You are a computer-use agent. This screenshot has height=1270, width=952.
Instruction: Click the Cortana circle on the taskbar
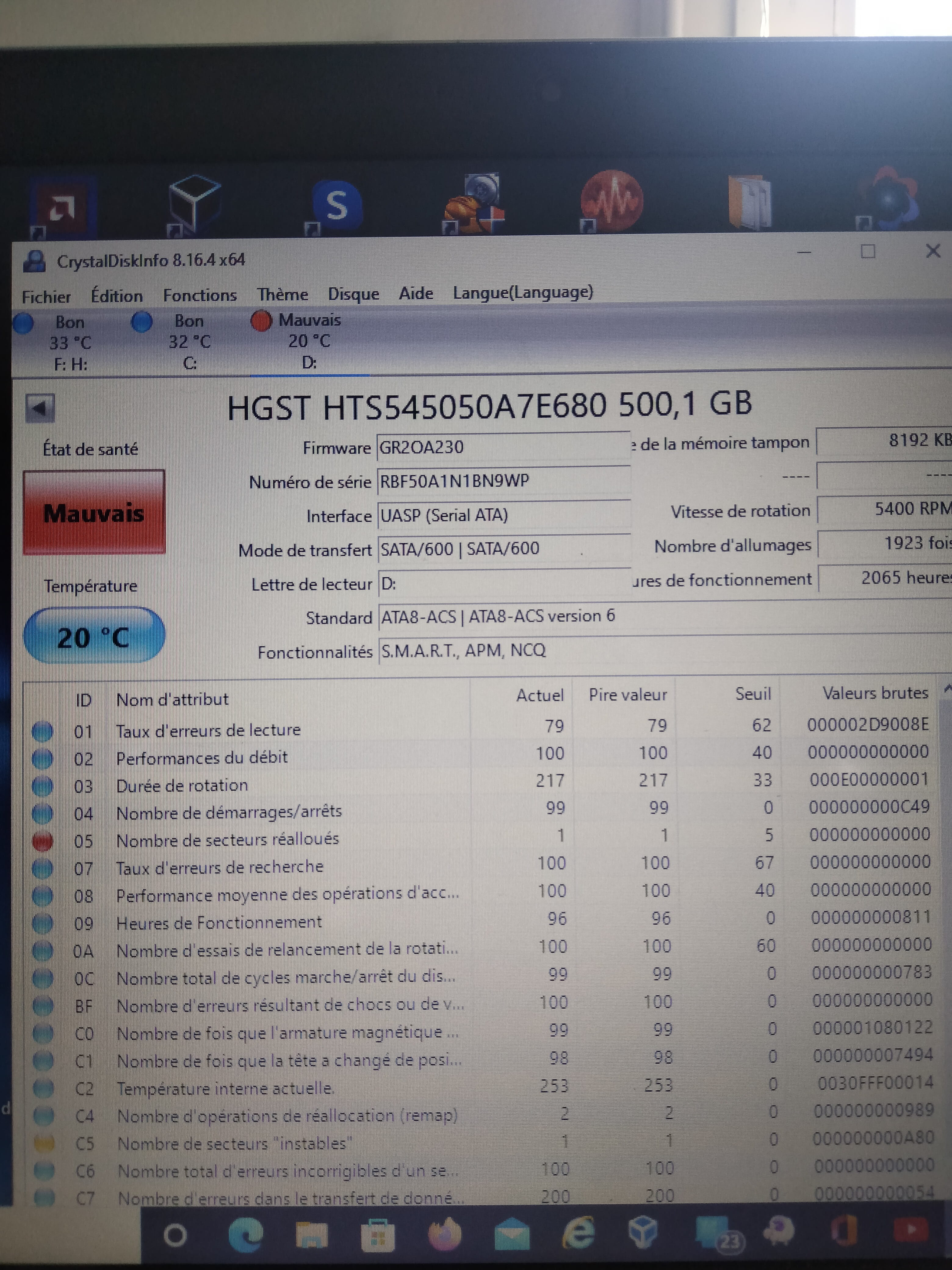point(175,1234)
